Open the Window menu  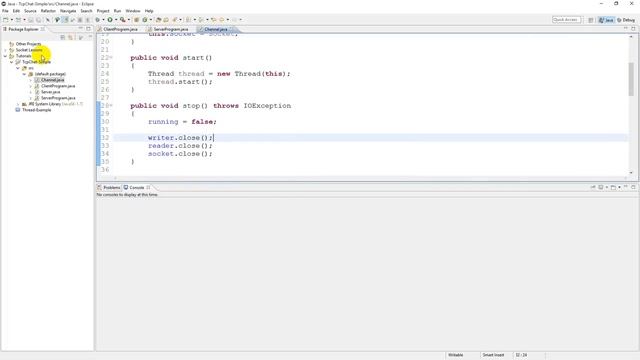coord(133,11)
